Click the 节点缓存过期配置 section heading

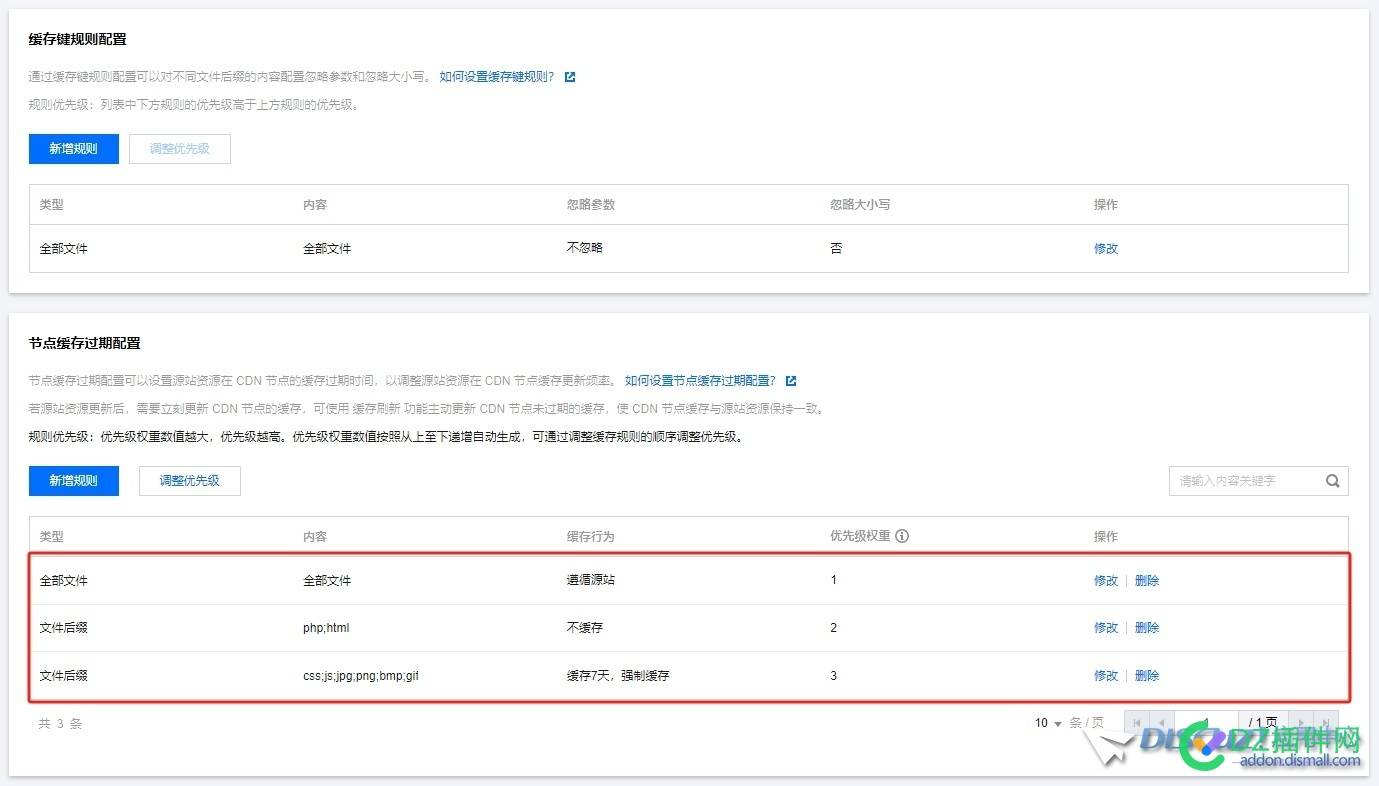(x=85, y=343)
